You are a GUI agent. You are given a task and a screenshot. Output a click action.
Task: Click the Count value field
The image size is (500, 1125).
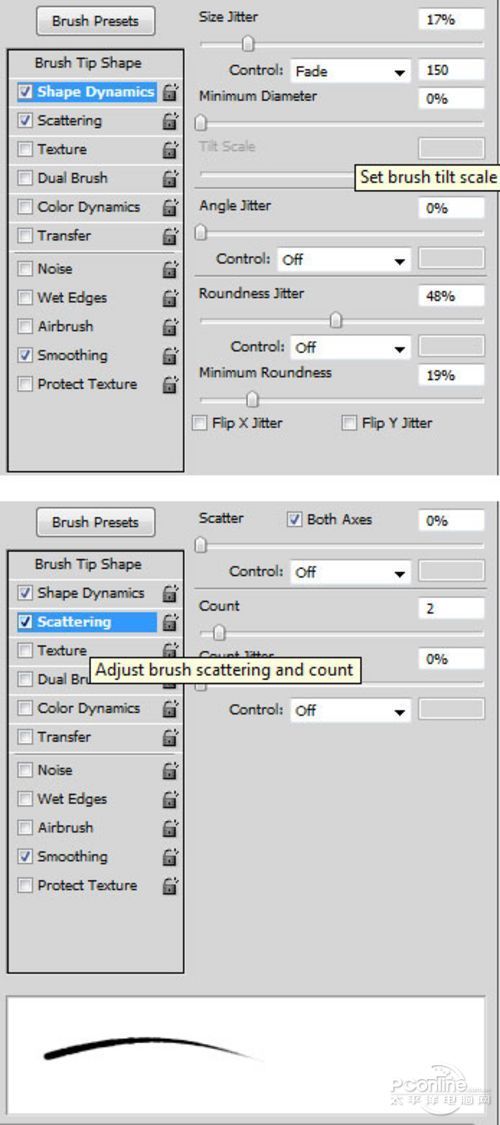click(451, 608)
